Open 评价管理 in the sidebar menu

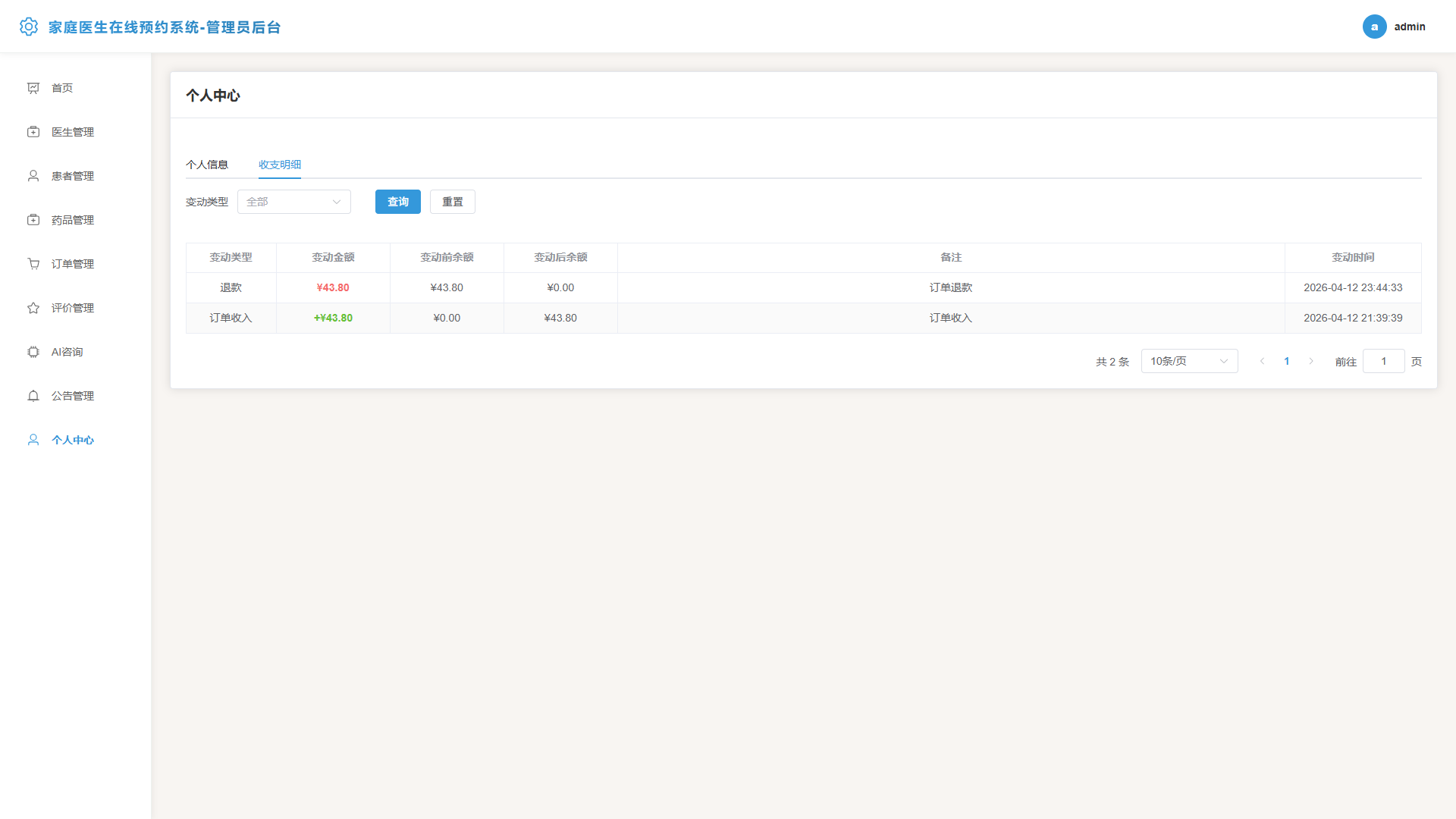pos(76,308)
